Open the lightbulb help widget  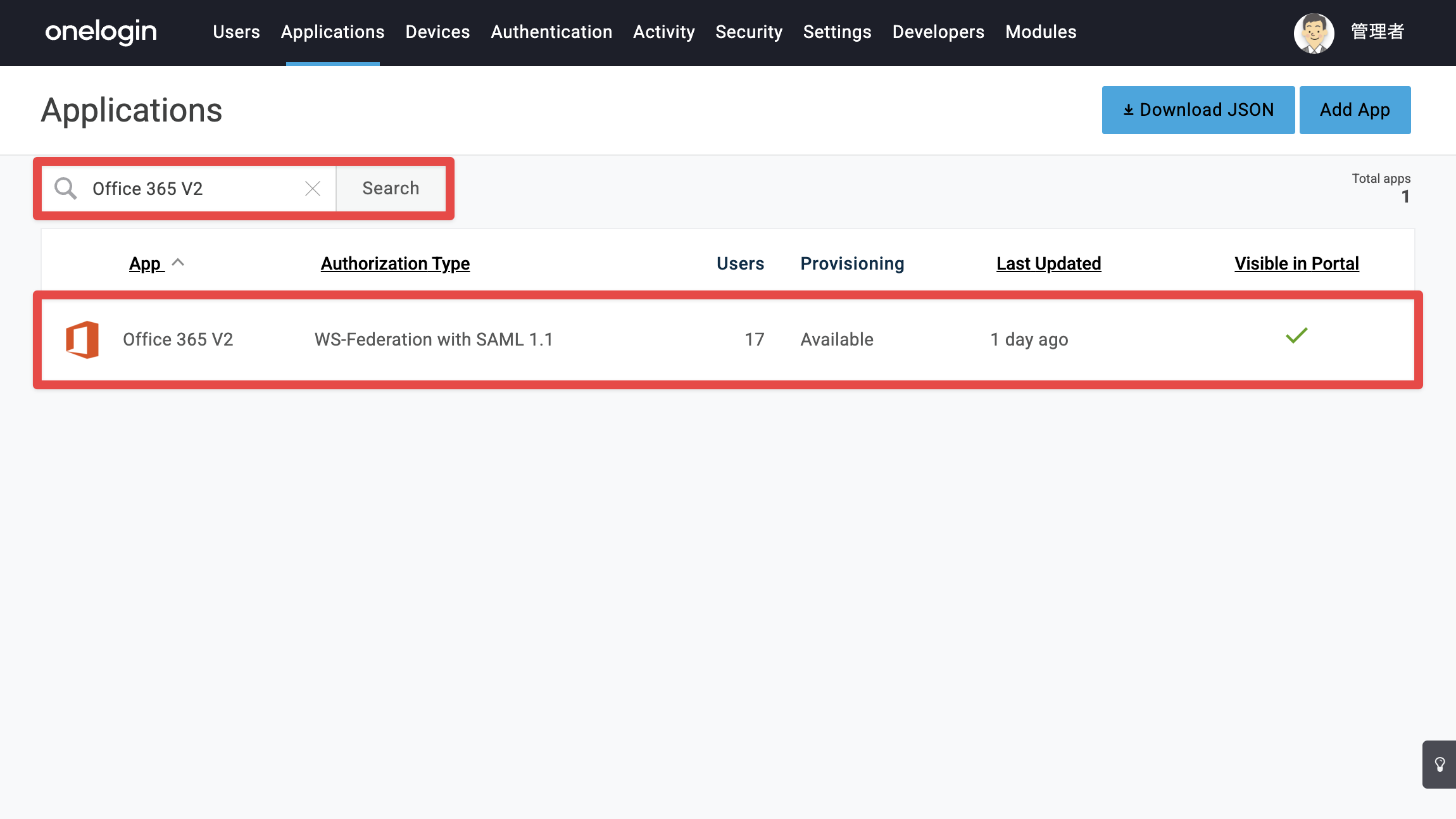point(1440,765)
